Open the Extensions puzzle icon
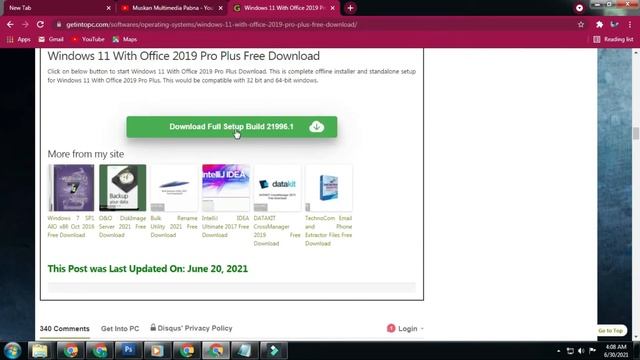The height and width of the screenshot is (360, 640). pyautogui.click(x=599, y=24)
